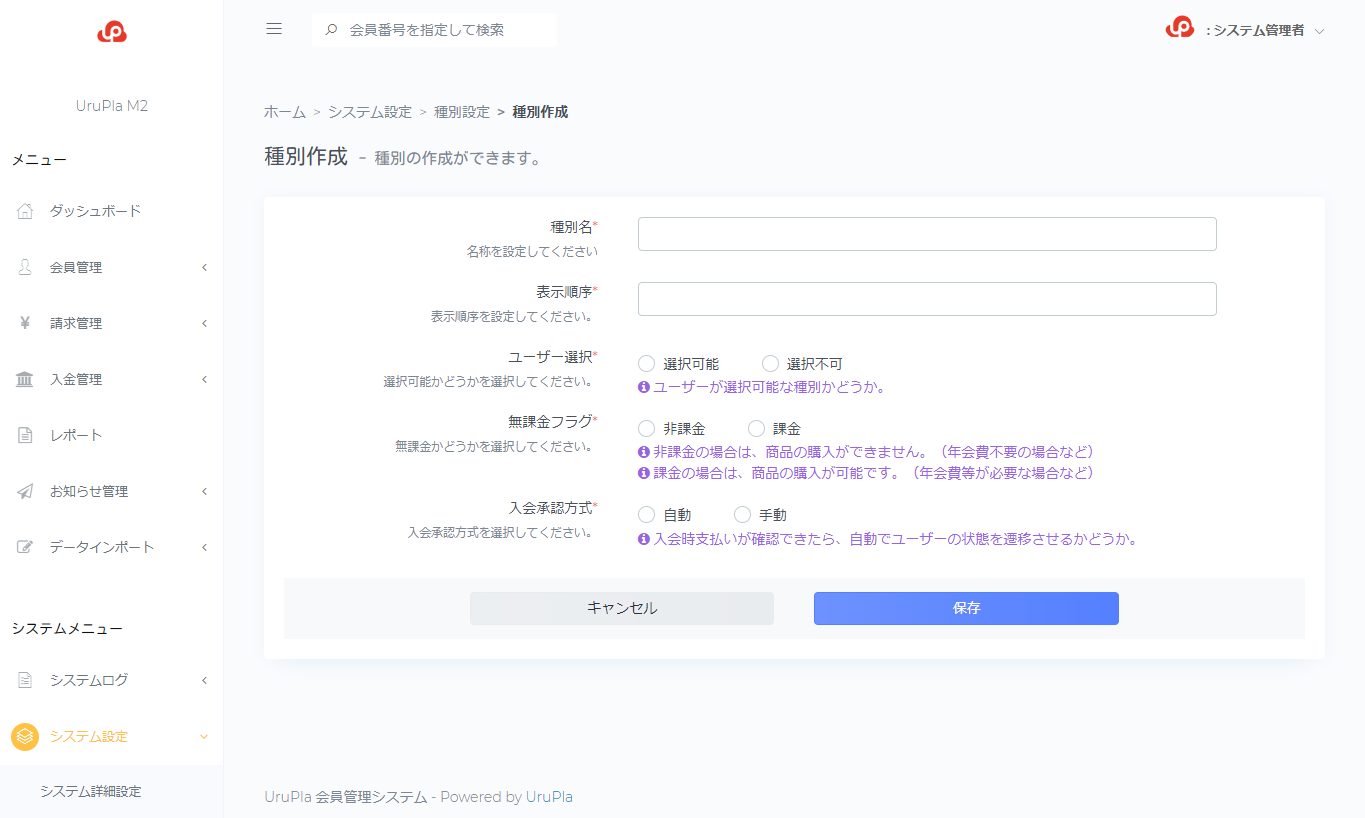The image size is (1365, 818).
Task: Click the キャンセル button
Action: (622, 608)
